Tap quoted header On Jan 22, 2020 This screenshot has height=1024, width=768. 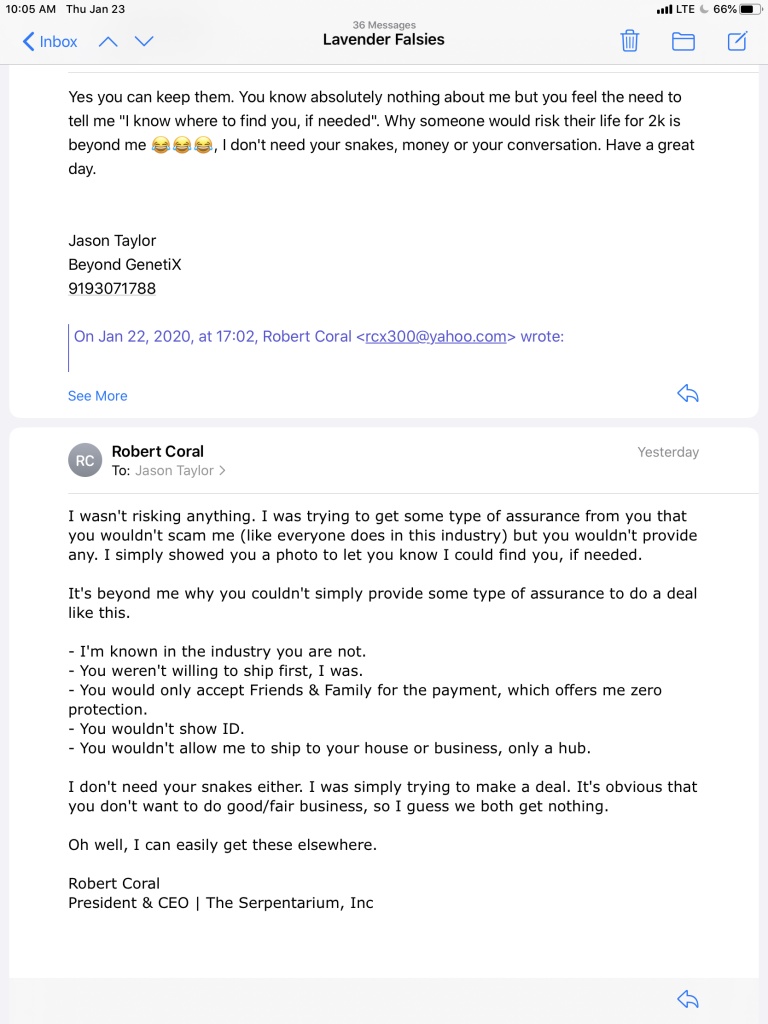click(x=318, y=336)
